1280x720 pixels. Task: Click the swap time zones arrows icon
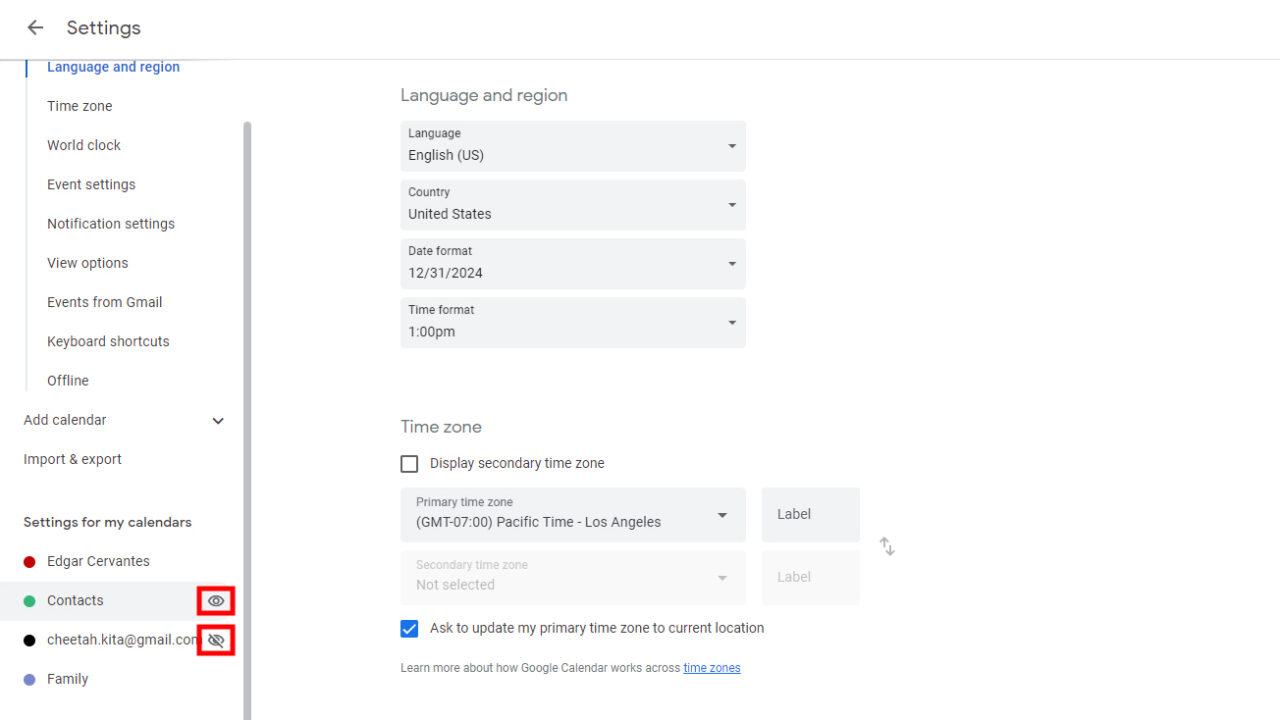(x=887, y=546)
